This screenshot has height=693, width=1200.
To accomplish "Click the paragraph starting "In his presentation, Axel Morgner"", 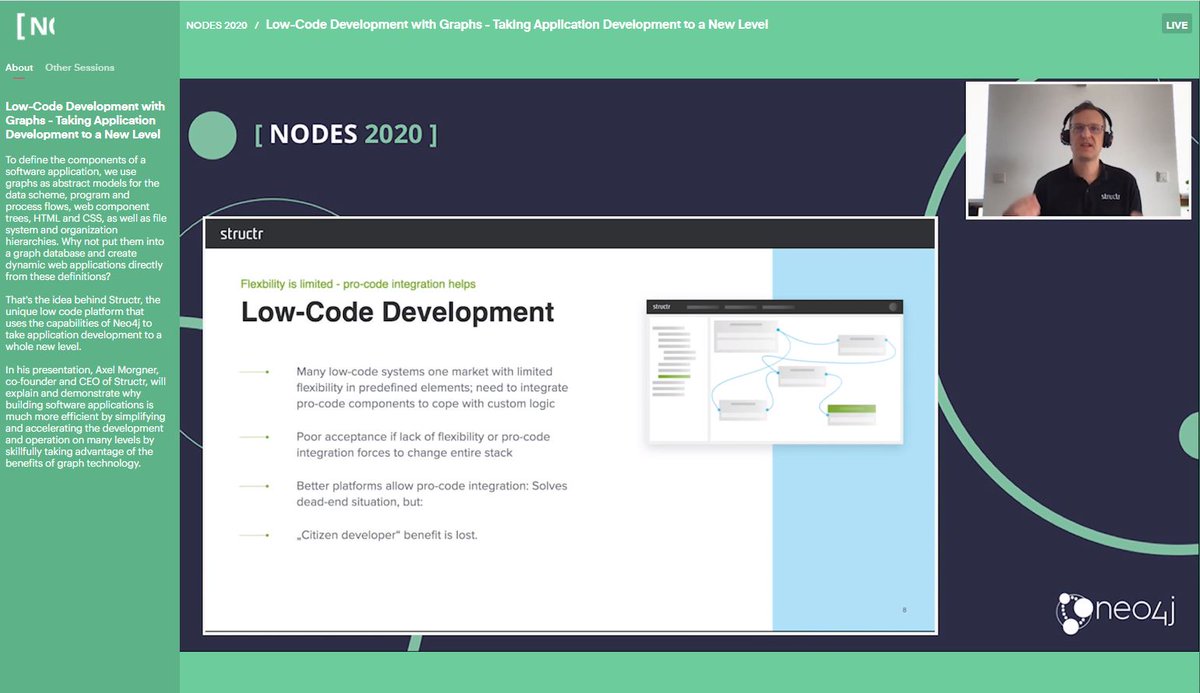I will point(85,417).
